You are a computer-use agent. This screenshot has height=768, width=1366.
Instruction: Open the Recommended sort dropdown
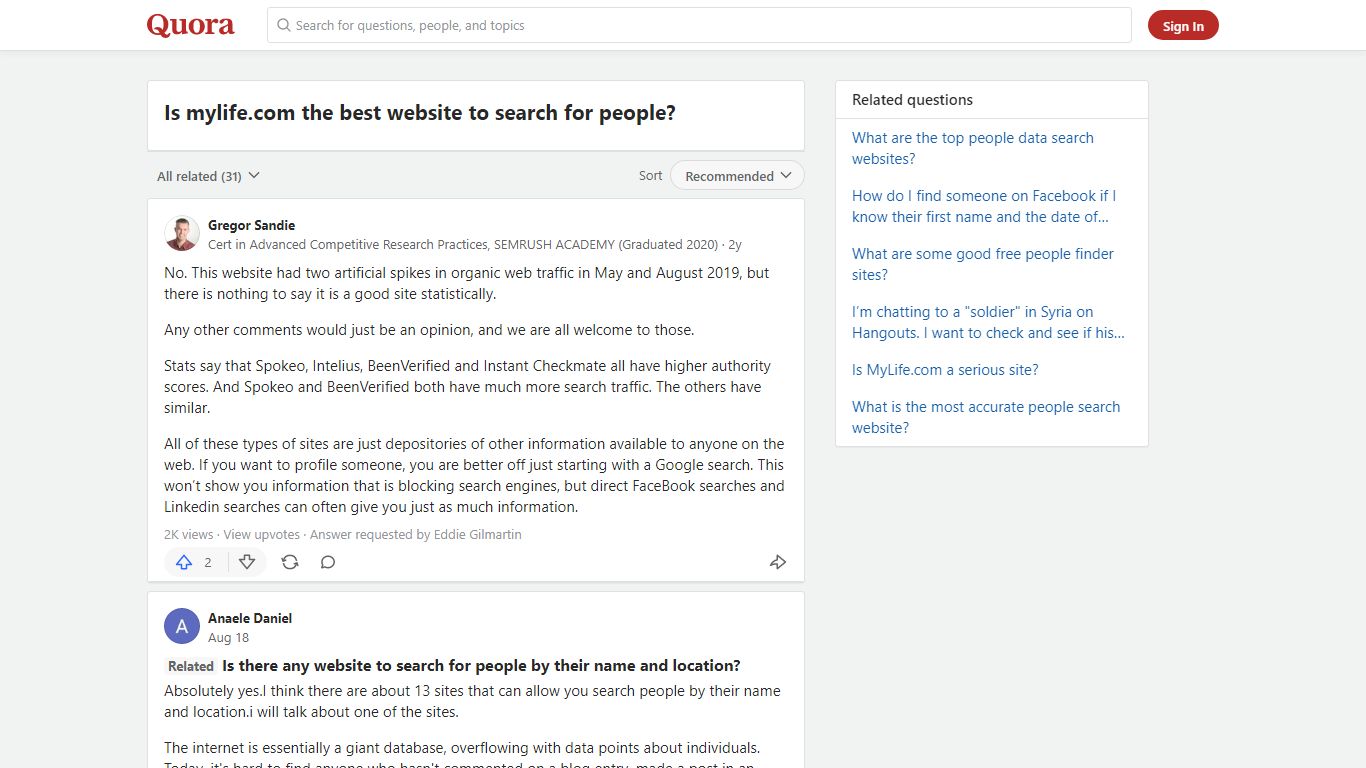coord(737,176)
